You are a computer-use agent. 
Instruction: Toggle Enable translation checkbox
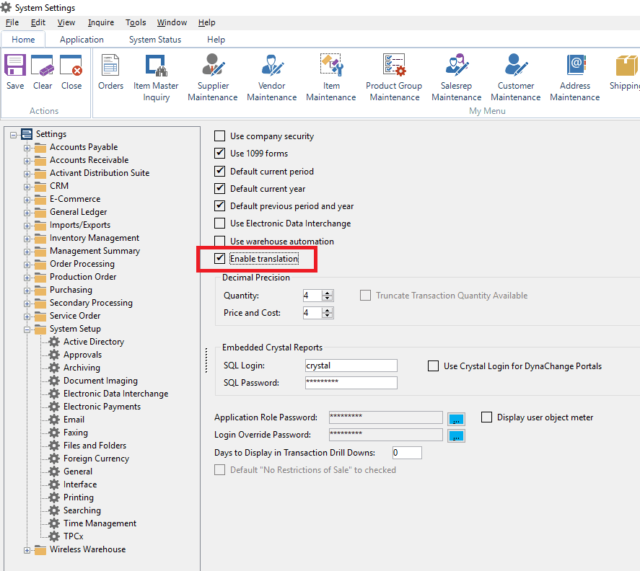[220, 258]
